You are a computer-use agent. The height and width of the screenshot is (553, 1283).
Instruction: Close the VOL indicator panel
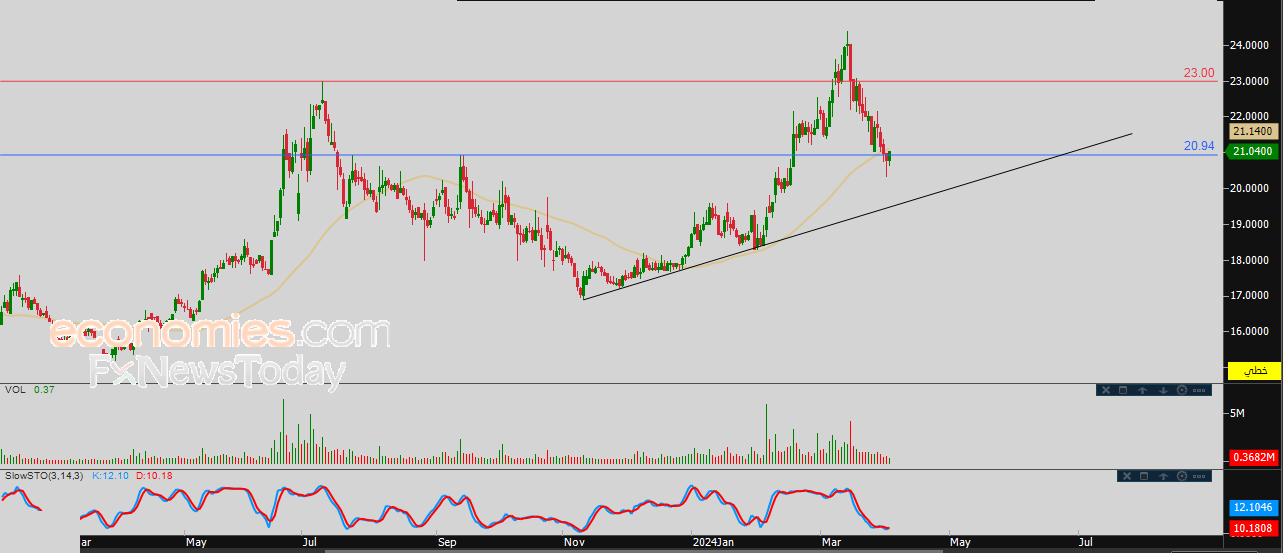[x=1106, y=390]
